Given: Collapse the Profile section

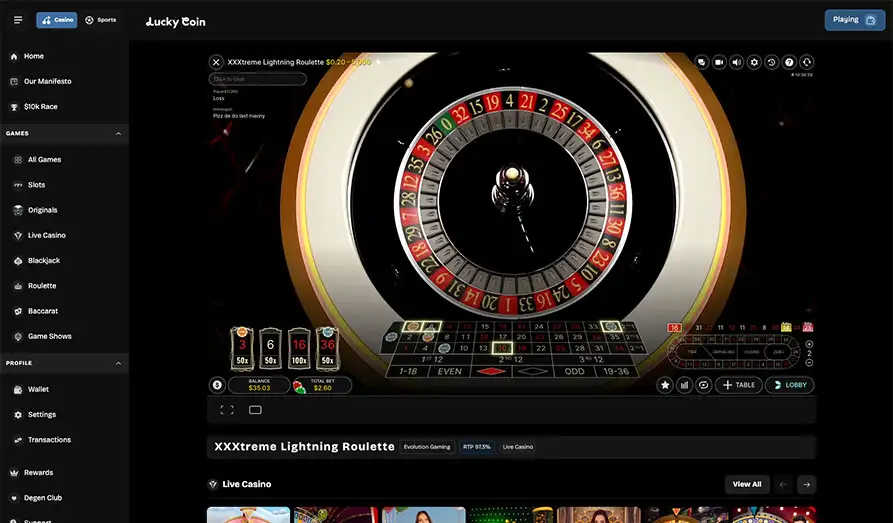Looking at the screenshot, I should [x=118, y=363].
